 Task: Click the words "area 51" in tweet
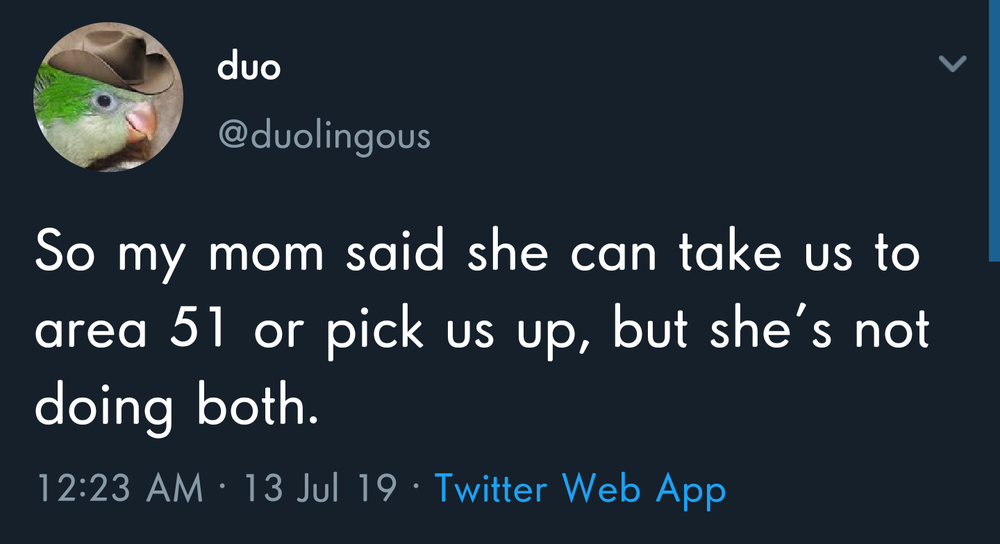(x=130, y=330)
